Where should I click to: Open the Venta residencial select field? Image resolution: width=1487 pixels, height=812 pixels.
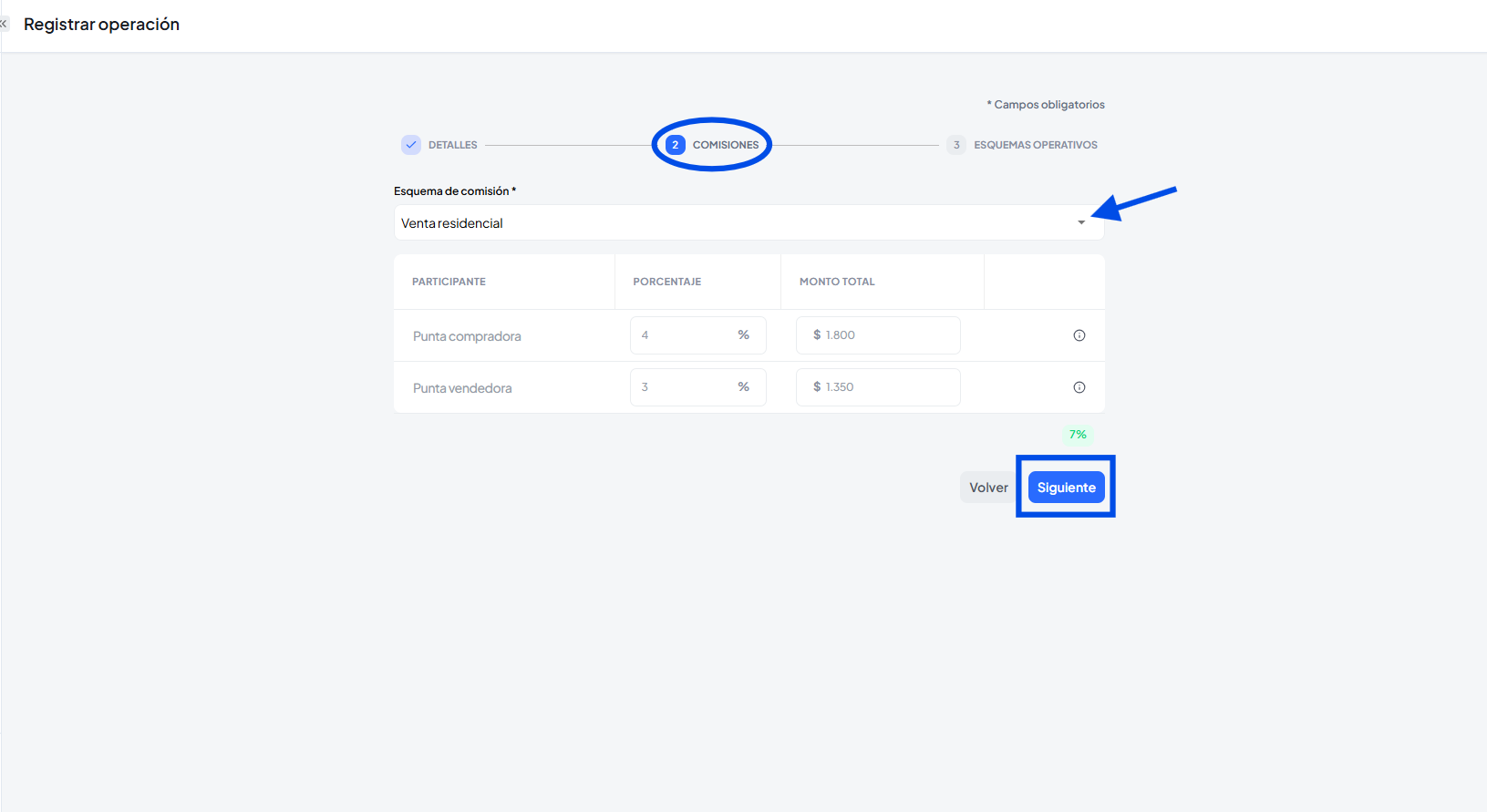(729, 222)
